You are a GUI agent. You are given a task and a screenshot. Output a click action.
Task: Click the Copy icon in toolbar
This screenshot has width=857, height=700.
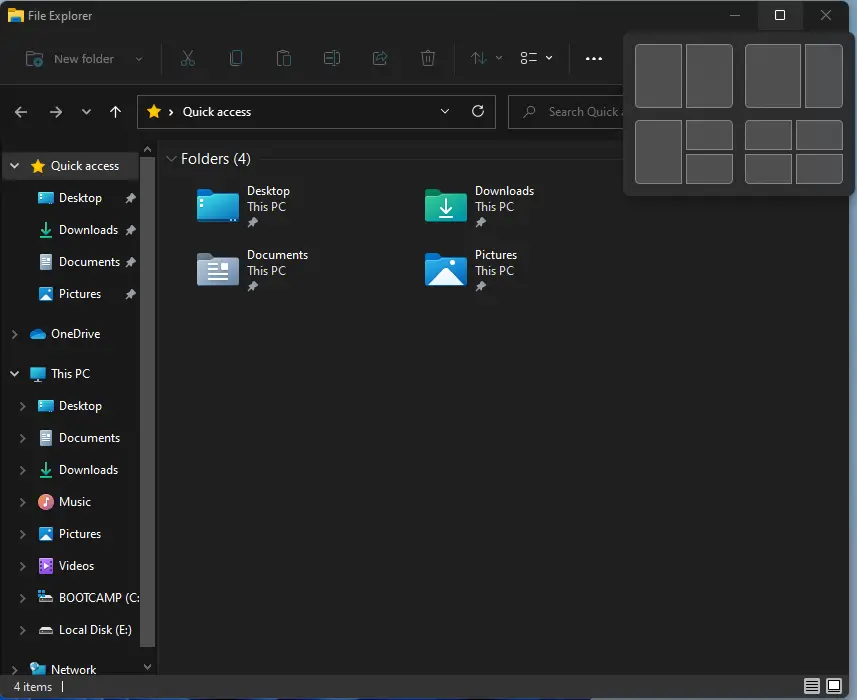(236, 58)
